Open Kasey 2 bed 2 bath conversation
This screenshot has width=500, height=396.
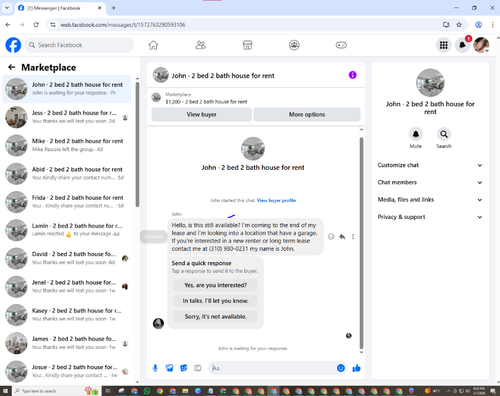67,315
